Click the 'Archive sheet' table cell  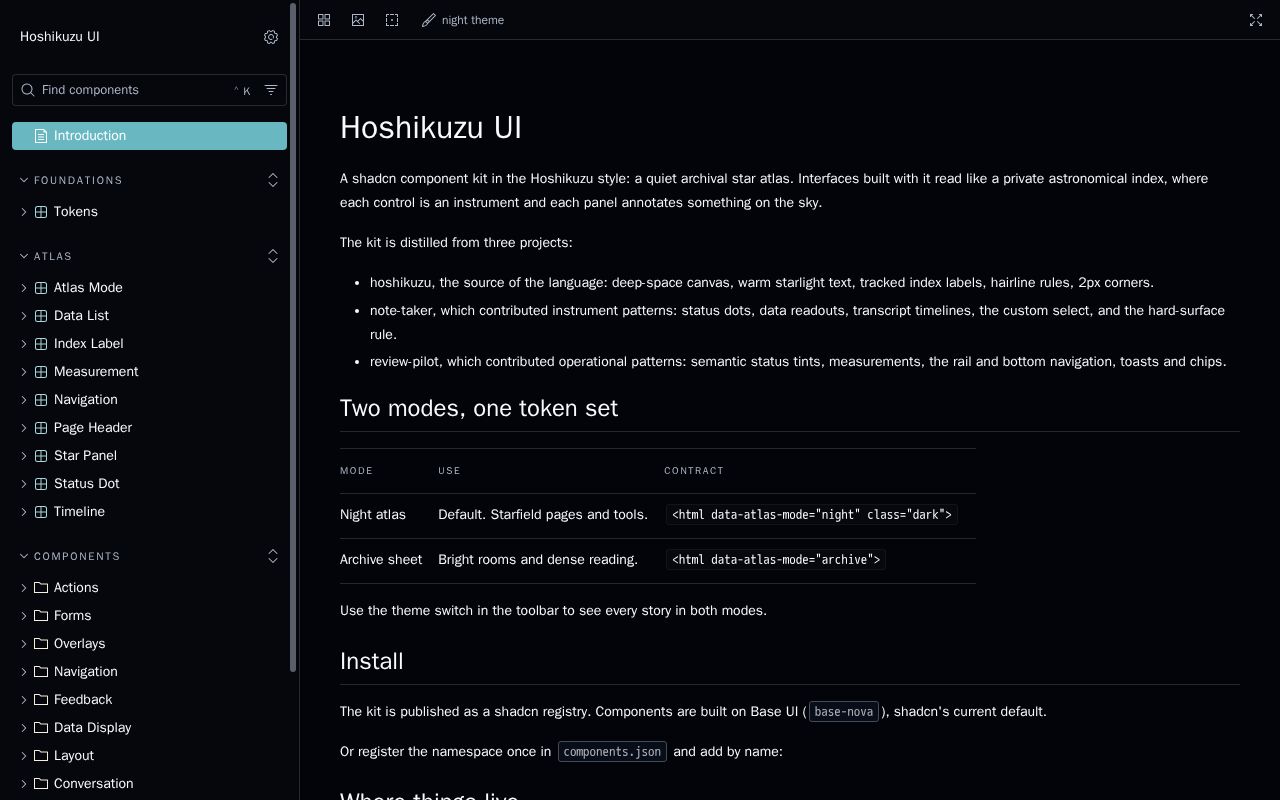point(381,560)
